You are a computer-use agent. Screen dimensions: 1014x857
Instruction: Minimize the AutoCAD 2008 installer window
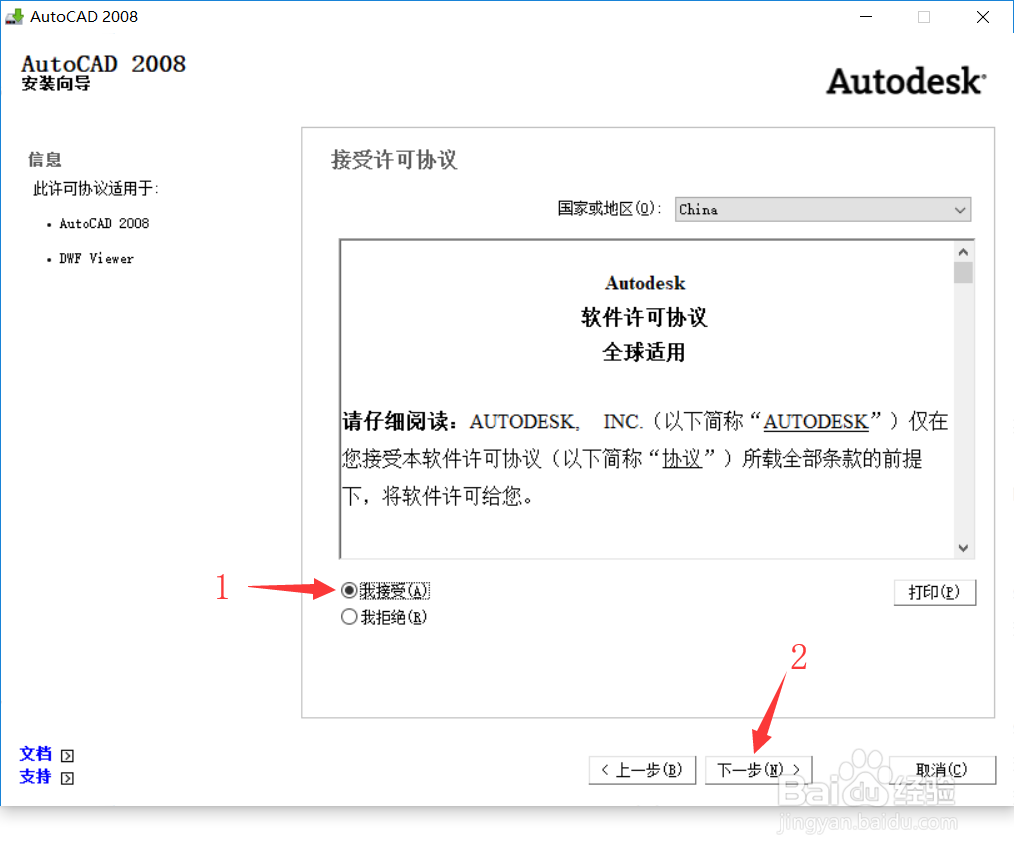point(866,17)
